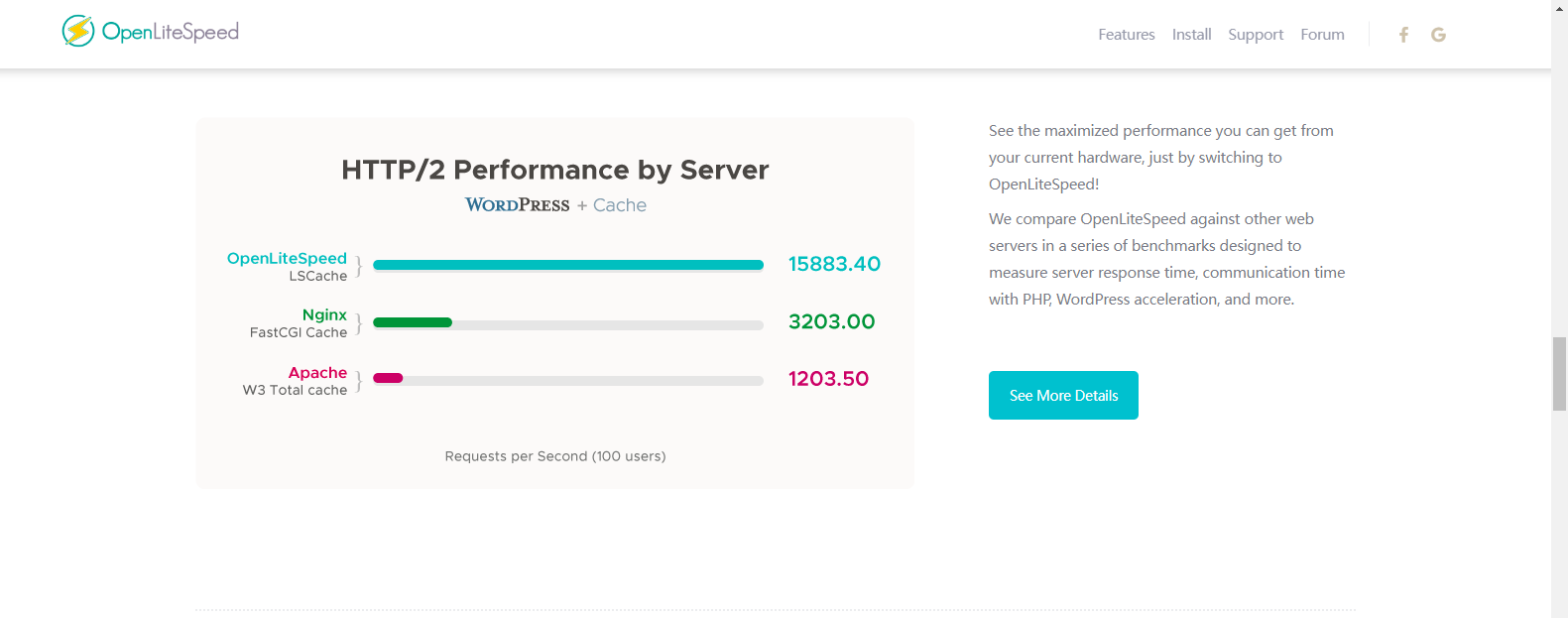Click the See More Details button
The image size is (1568, 618).
(x=1063, y=395)
